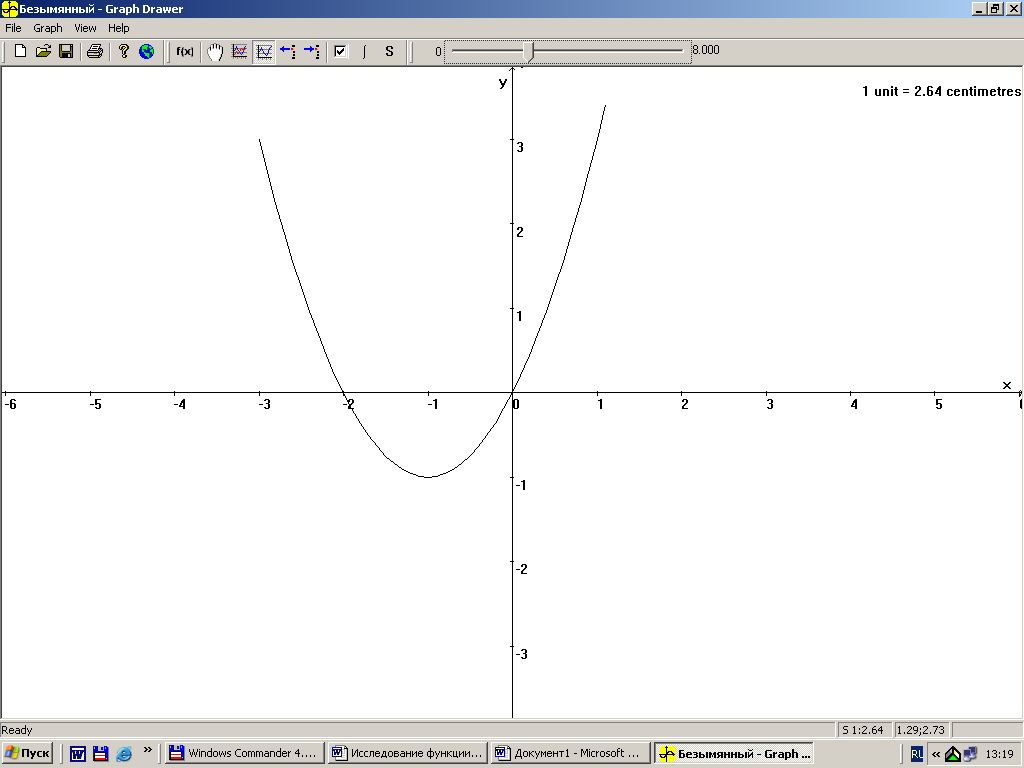This screenshot has height=768, width=1024.
Task: Click the blue left arrow toolbar icon
Action: point(288,51)
